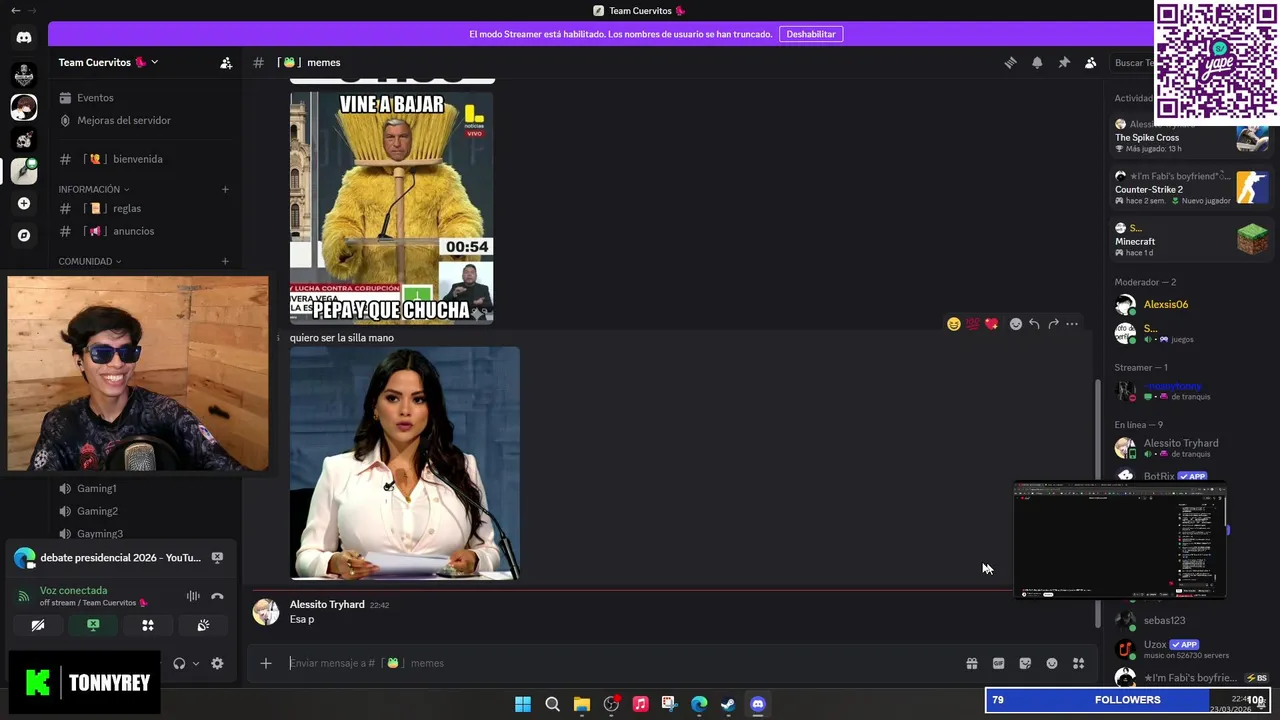
Task: Open the Counter-Strike 2 activity card
Action: tap(1191, 188)
